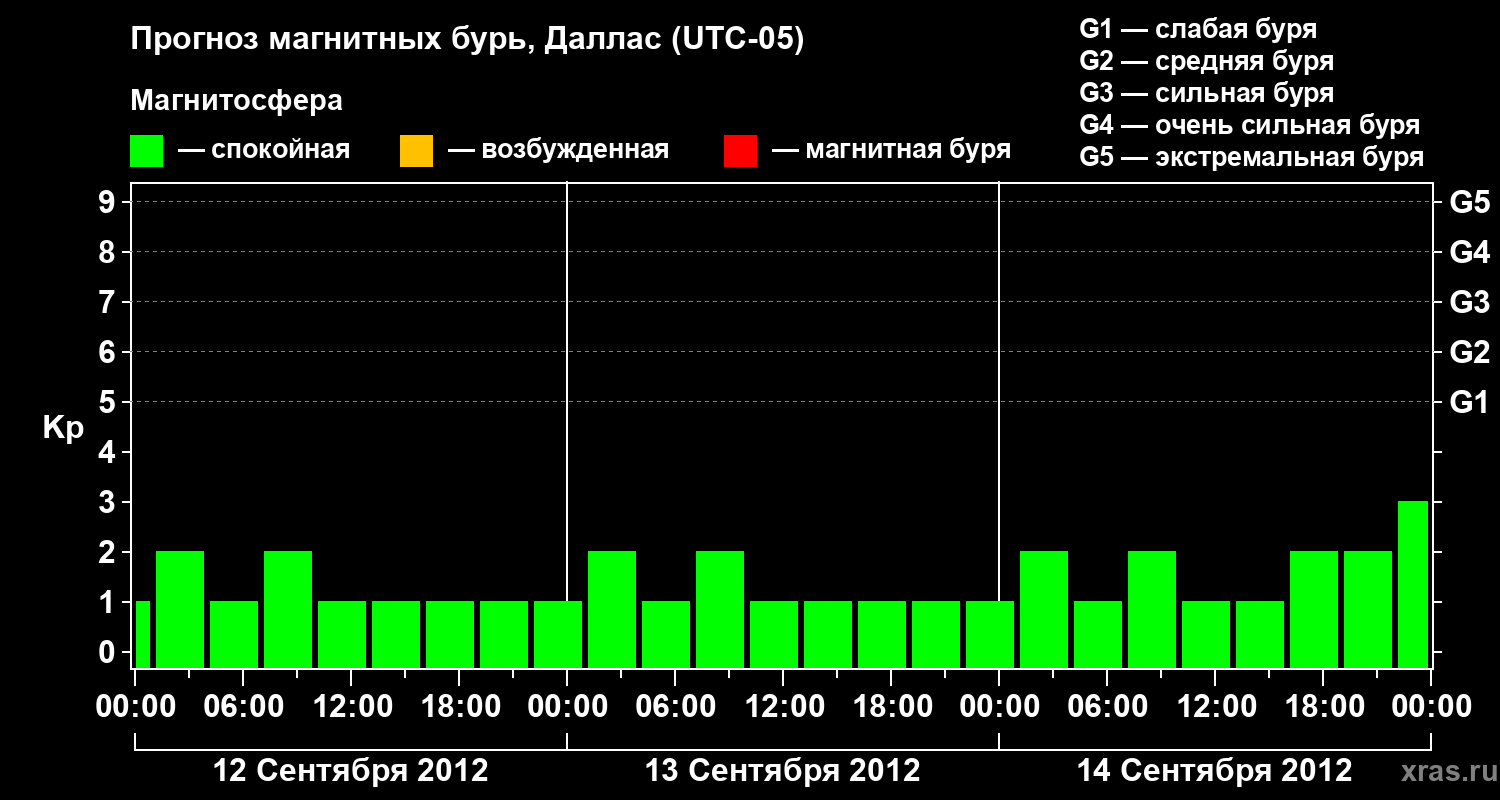Click the Kp 2 bar just after 00:00 on 13 Сентября
The image size is (1500, 800).
[x=612, y=609]
